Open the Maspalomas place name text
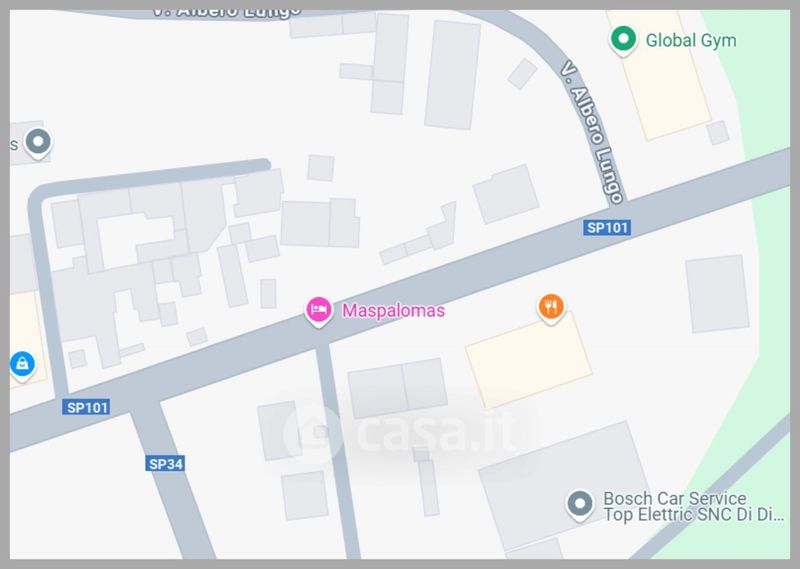800x569 pixels. [x=393, y=310]
